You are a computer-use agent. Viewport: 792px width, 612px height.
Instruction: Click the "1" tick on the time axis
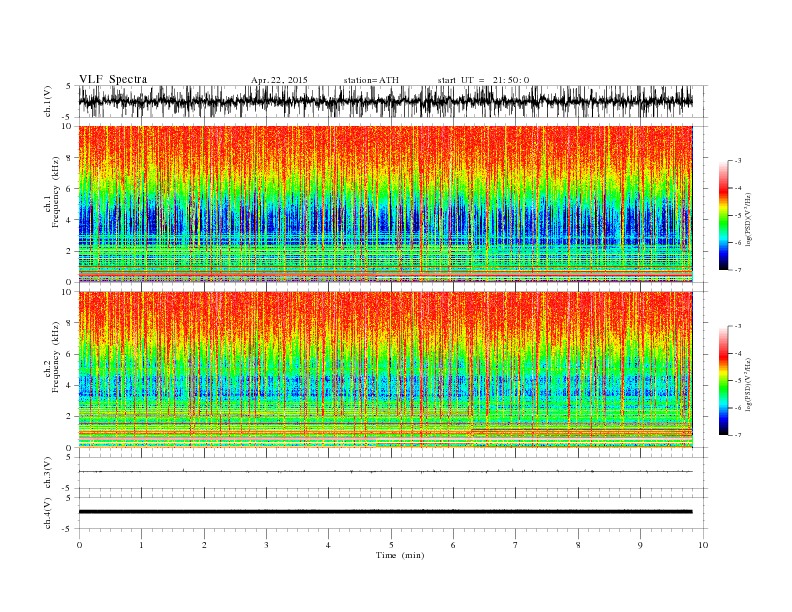141,545
